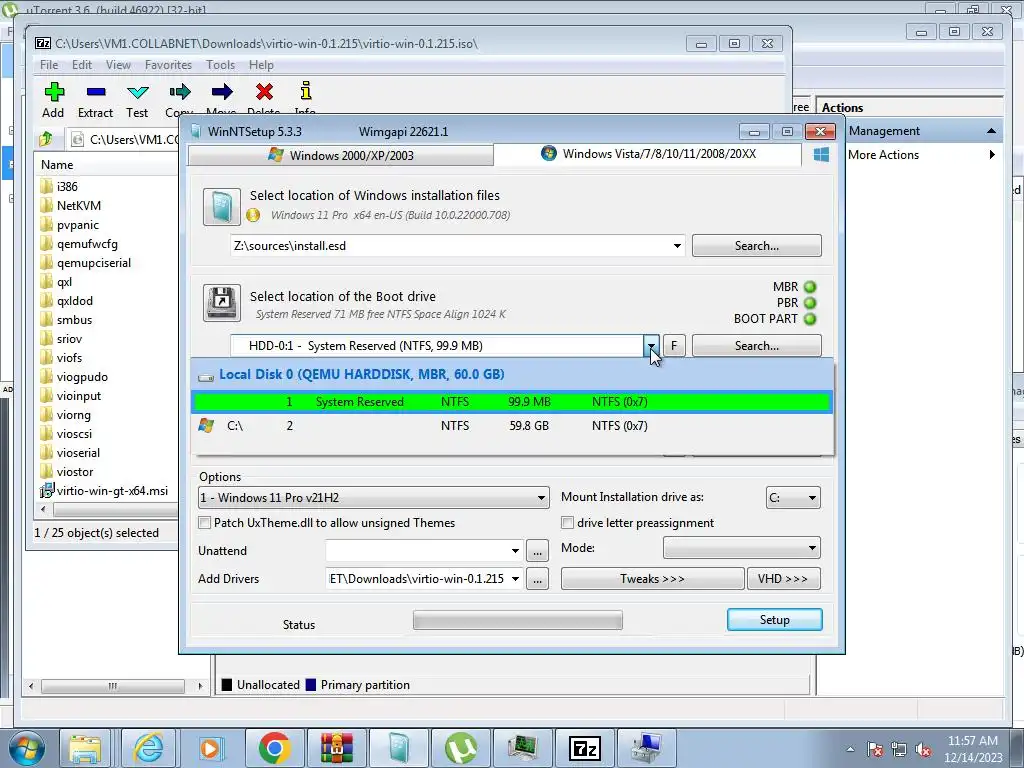The height and width of the screenshot is (768, 1024).
Task: Click the PBR green status indicator
Action: point(810,303)
